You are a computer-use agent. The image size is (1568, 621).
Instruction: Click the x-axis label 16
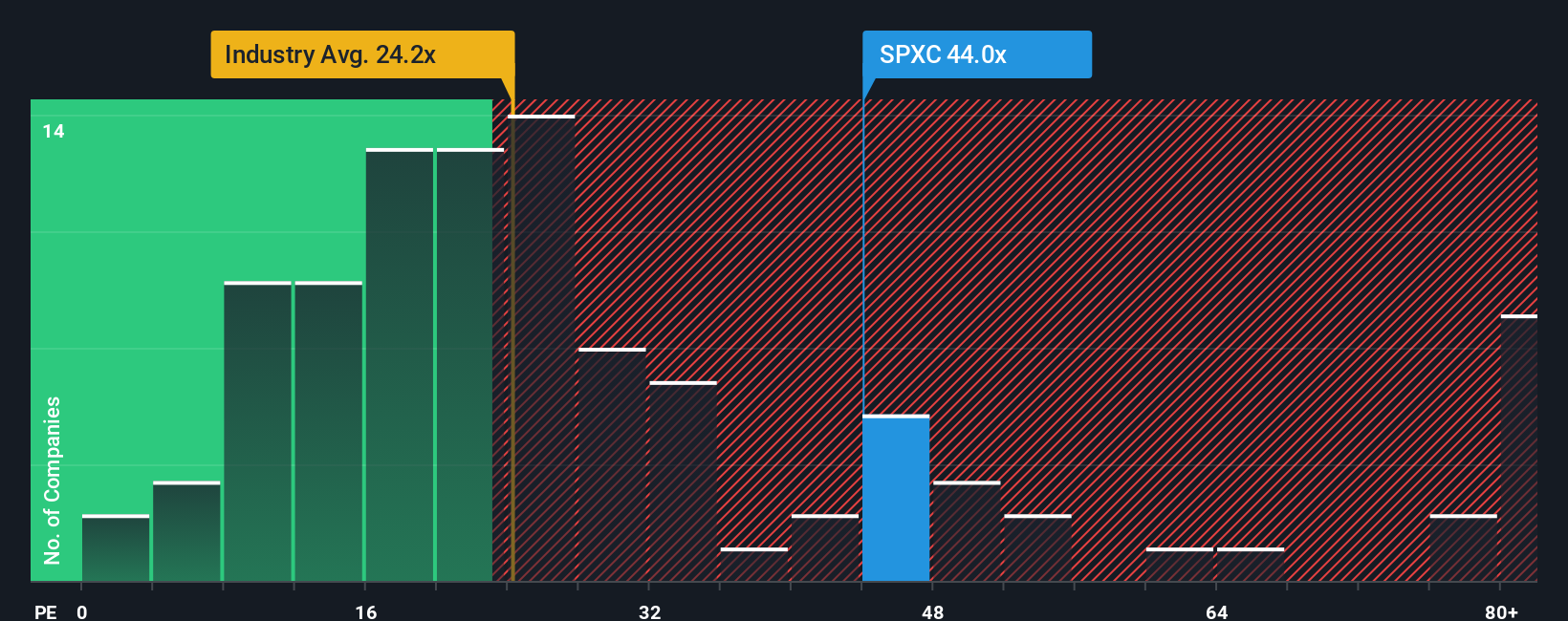(366, 611)
